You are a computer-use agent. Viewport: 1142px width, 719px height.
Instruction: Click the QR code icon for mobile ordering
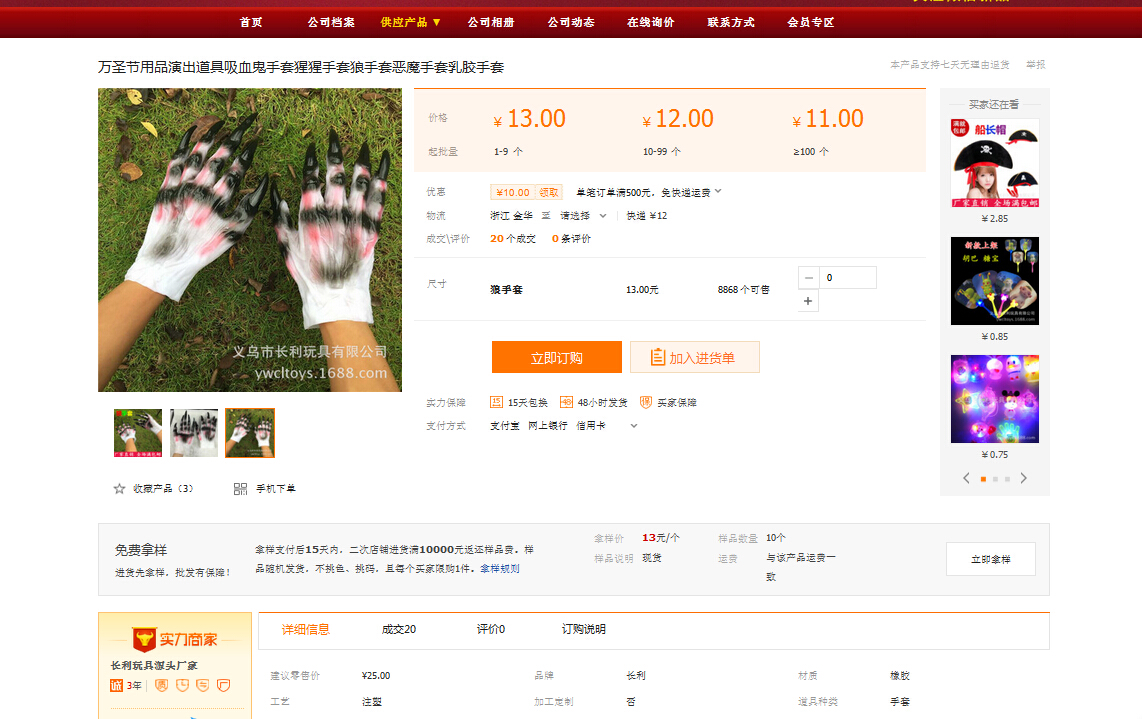tap(240, 489)
